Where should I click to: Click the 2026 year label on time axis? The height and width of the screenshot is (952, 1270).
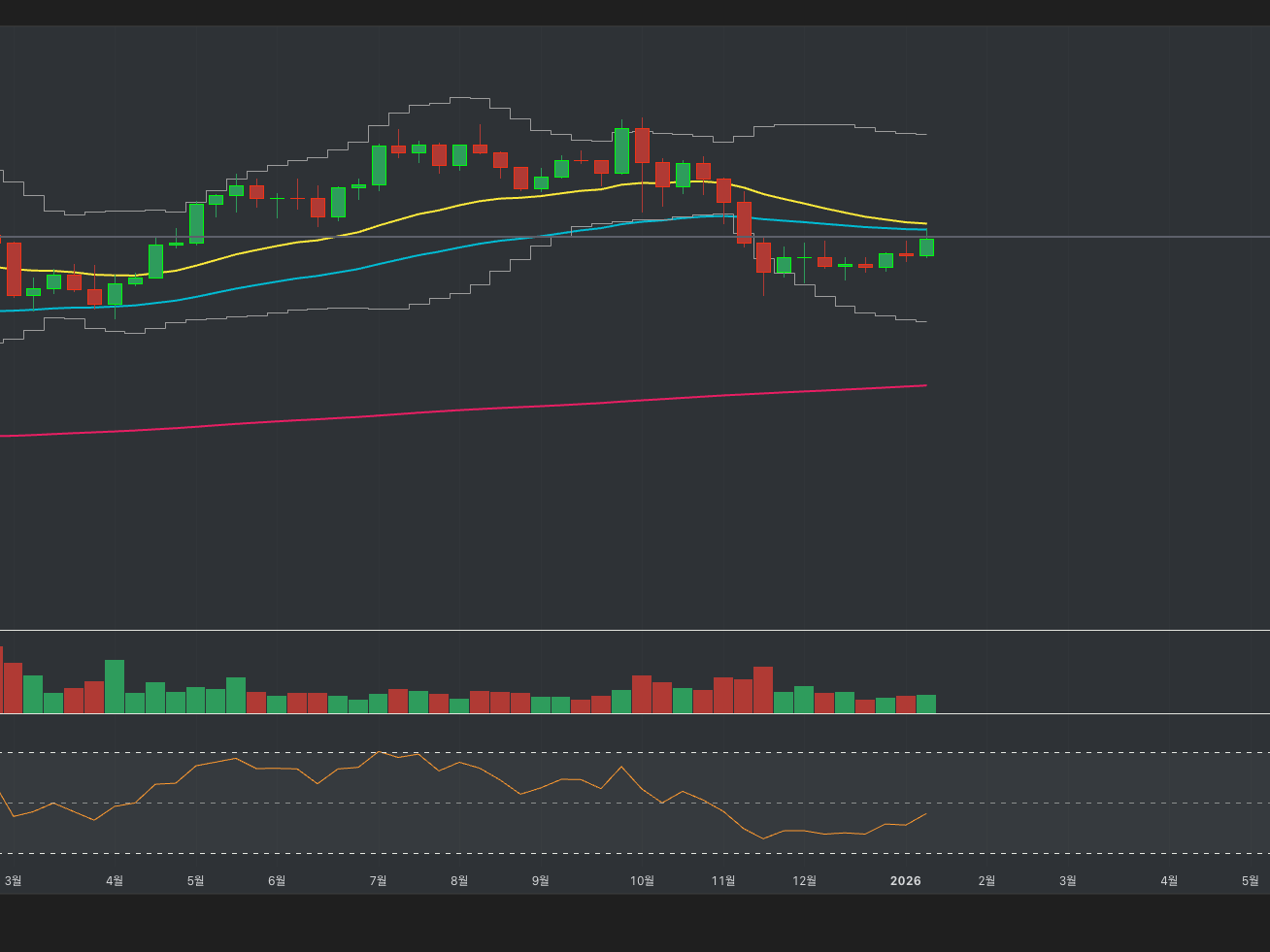pyautogui.click(x=905, y=881)
